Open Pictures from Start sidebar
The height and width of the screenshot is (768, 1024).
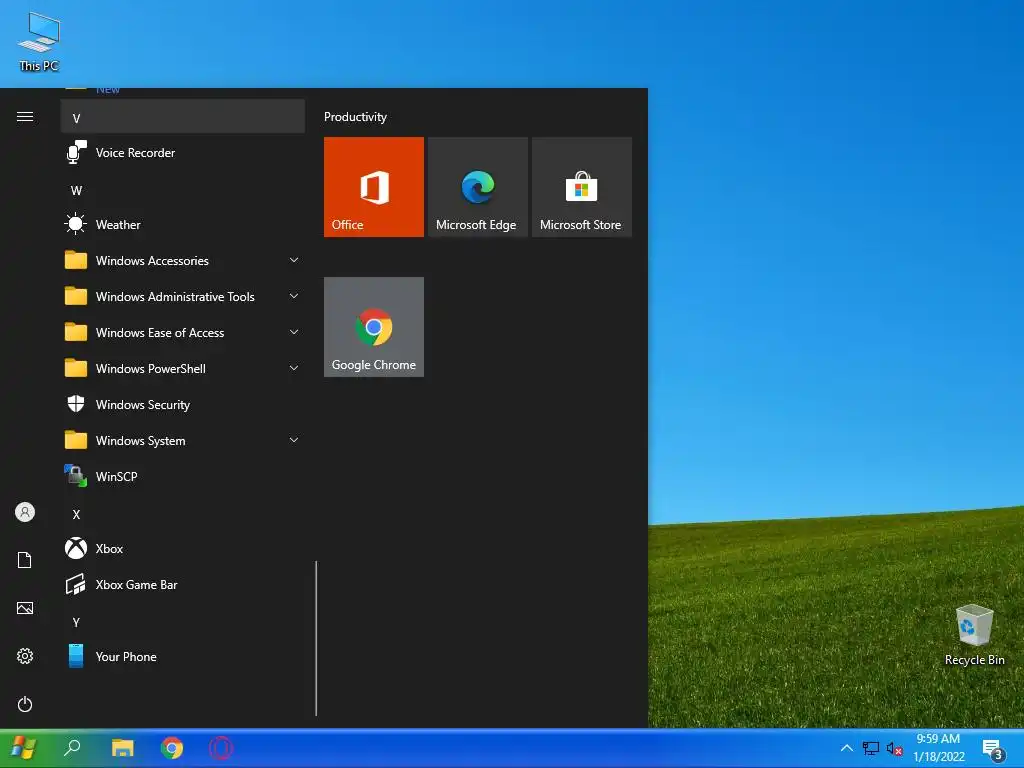pyautogui.click(x=25, y=608)
